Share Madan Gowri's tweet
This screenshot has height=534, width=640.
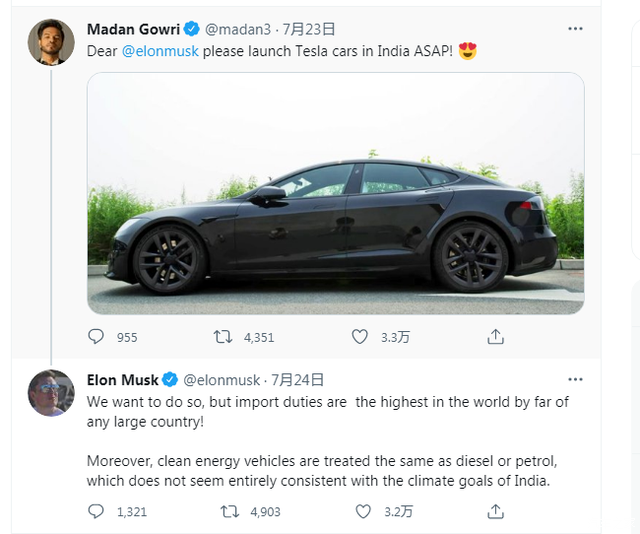(x=495, y=337)
